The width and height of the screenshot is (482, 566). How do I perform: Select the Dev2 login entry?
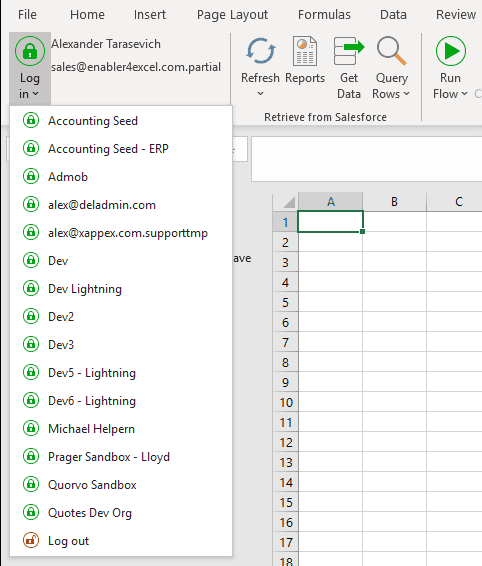click(x=121, y=317)
